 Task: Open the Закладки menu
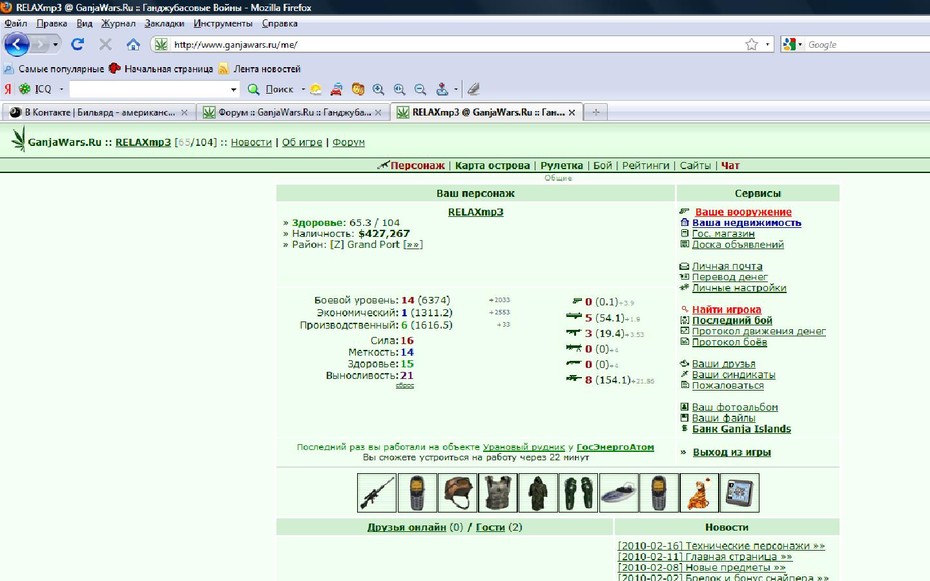164,24
